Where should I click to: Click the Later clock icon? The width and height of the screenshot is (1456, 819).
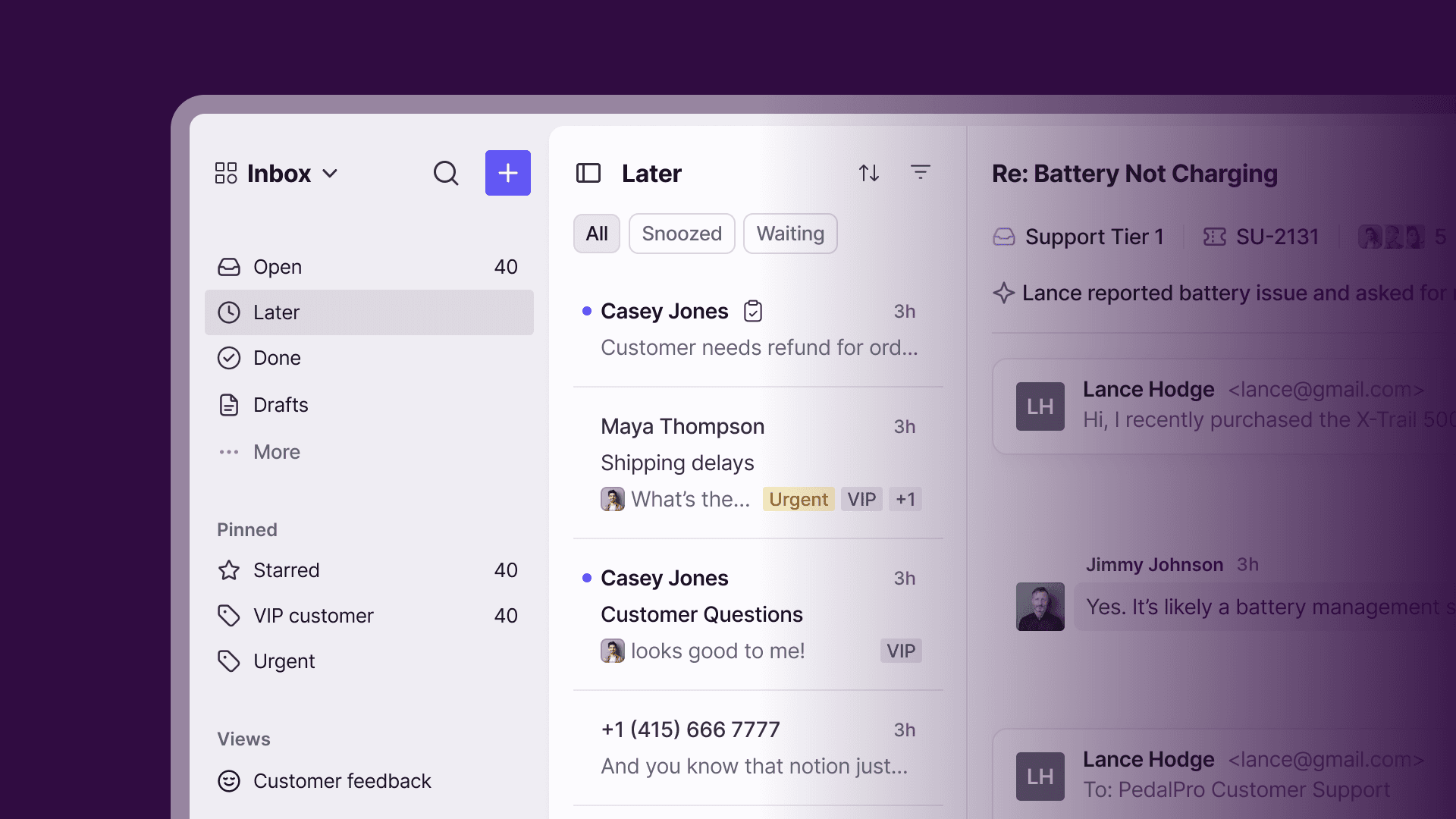click(229, 312)
